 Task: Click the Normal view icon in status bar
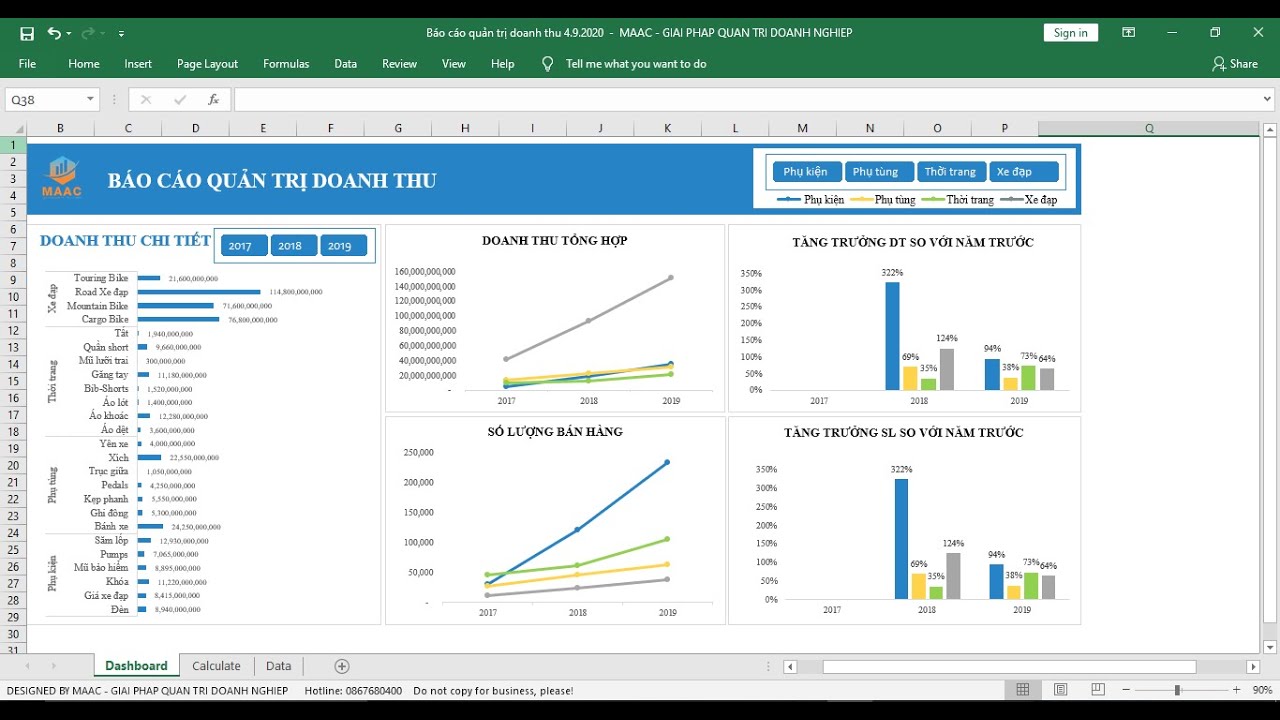pyautogui.click(x=1023, y=690)
